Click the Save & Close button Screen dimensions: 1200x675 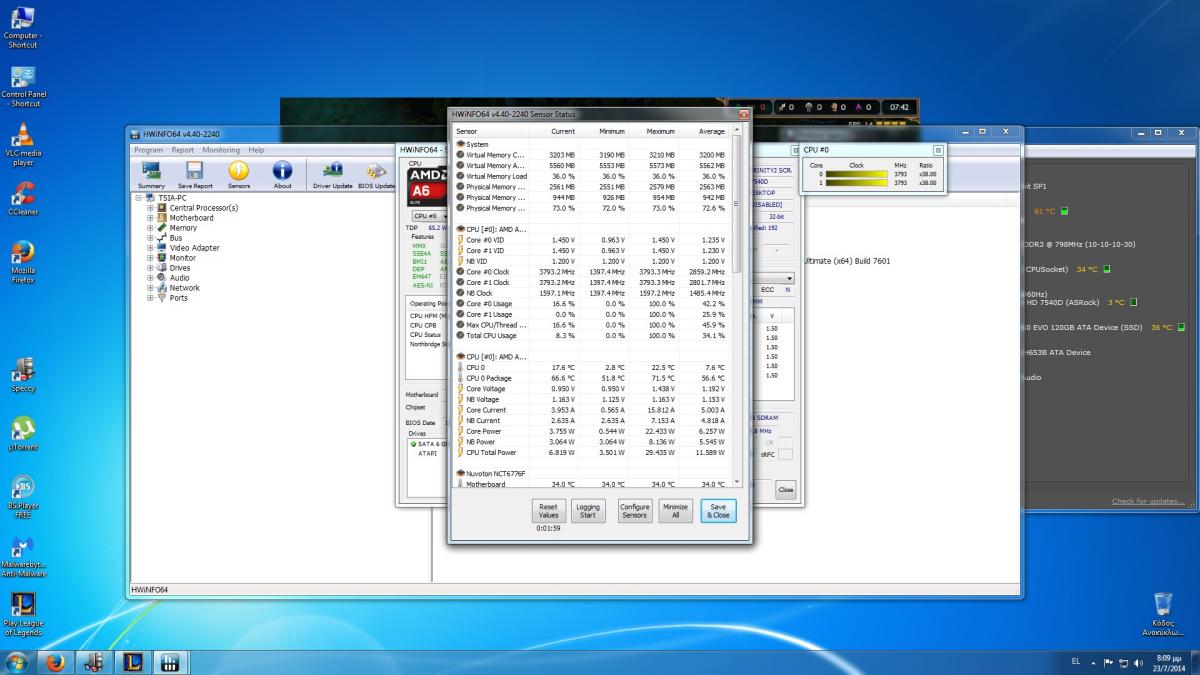[718, 511]
